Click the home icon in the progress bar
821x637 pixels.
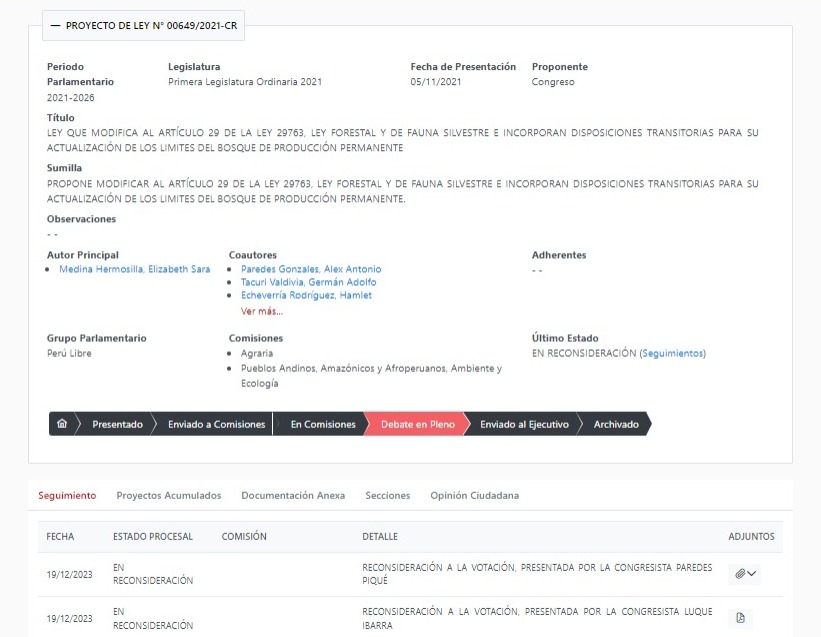[62, 424]
